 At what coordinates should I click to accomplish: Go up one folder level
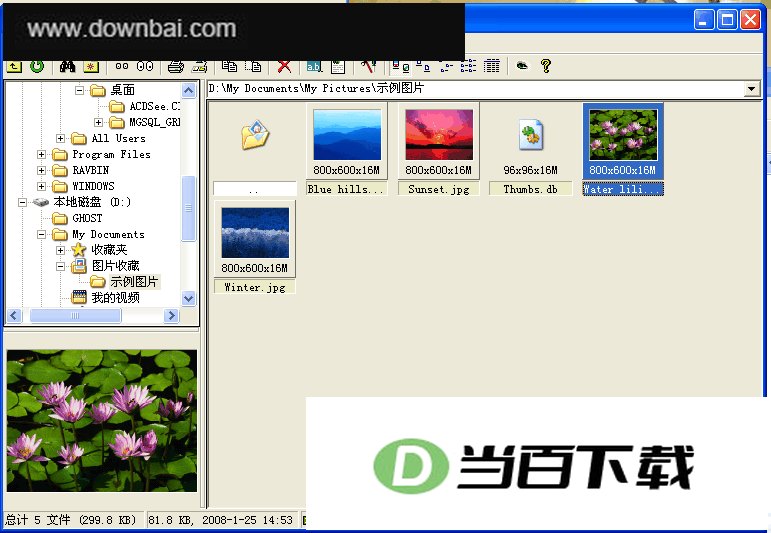[x=14, y=66]
